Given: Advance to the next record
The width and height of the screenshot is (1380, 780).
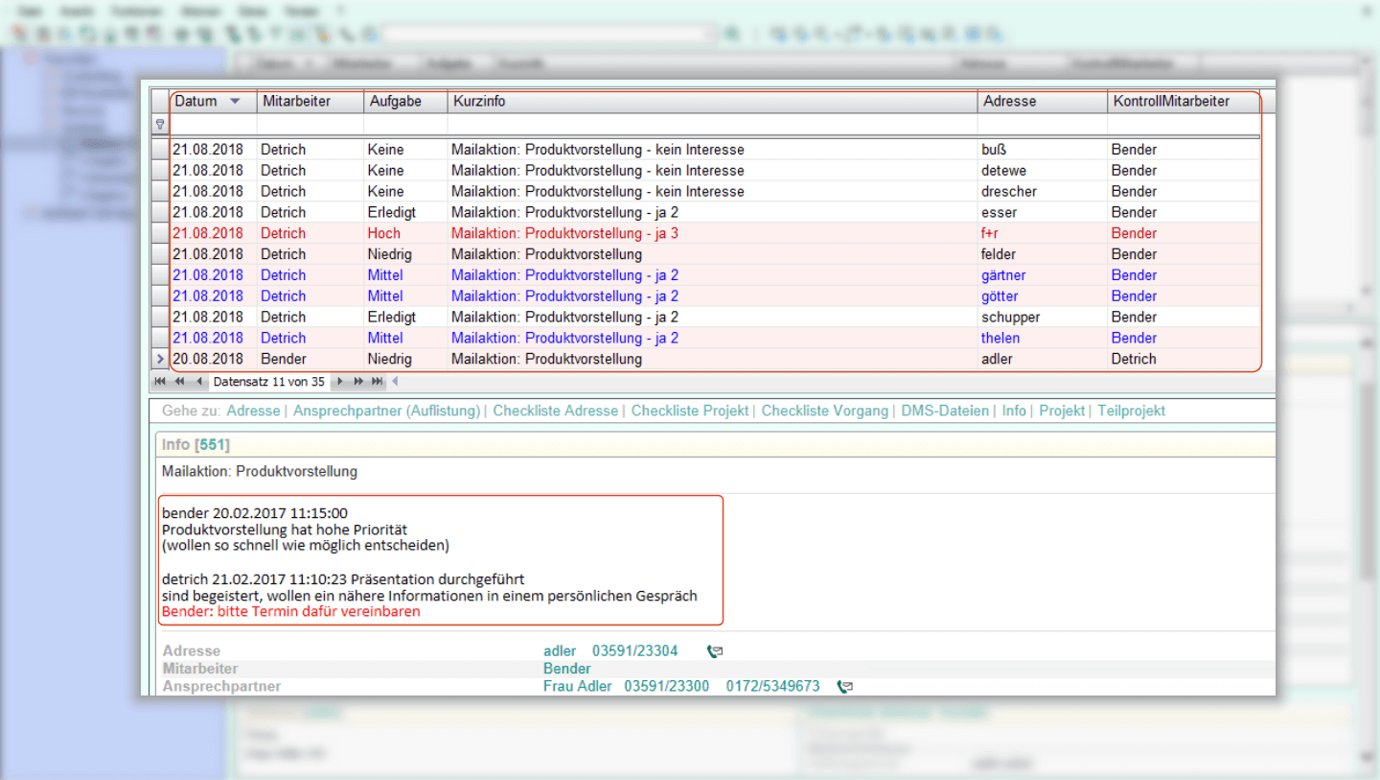Looking at the screenshot, I should pyautogui.click(x=340, y=382).
